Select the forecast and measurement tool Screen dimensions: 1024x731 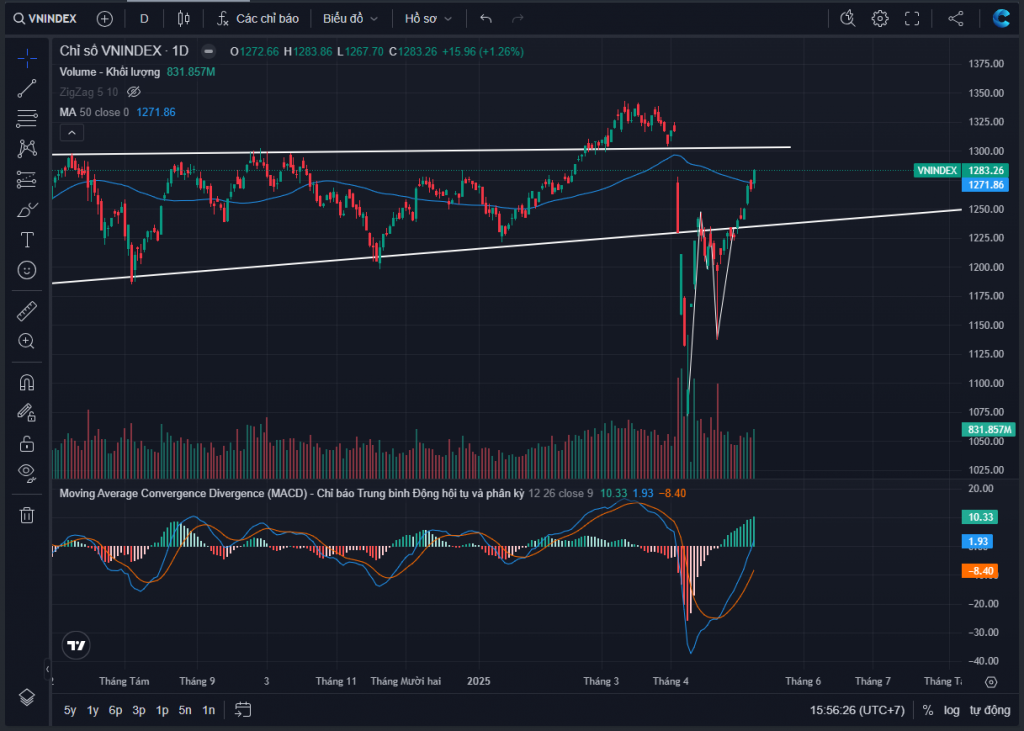tap(27, 180)
